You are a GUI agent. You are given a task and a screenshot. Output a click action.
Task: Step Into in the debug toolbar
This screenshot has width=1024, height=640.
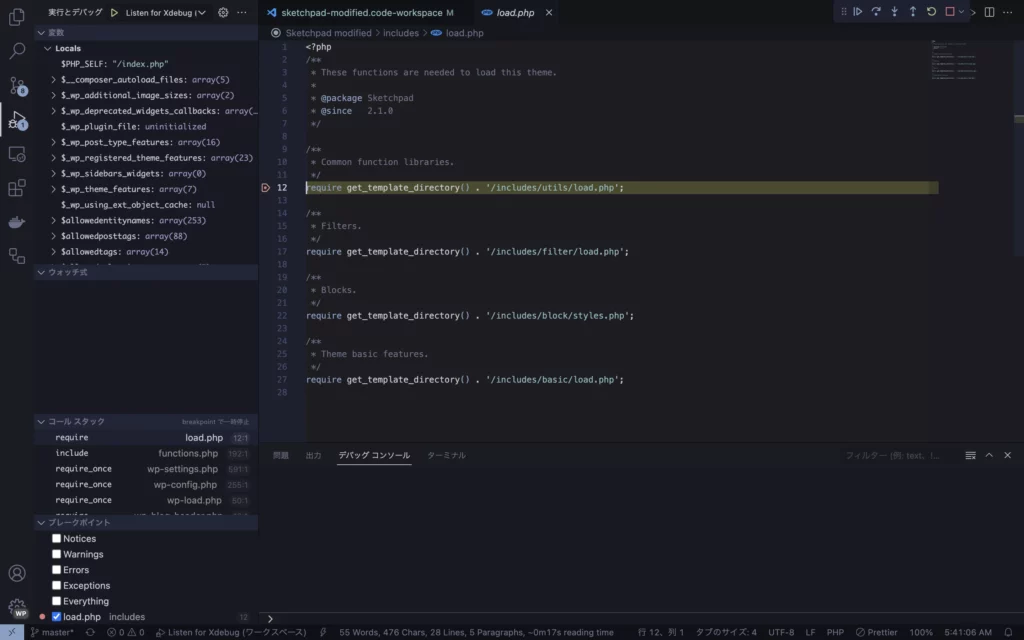[895, 12]
